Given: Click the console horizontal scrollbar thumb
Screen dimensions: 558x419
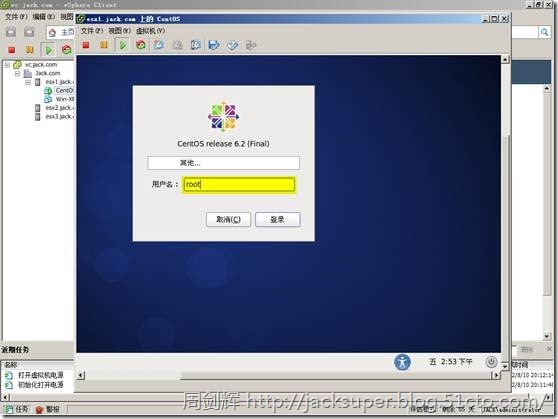Looking at the screenshot, I should [x=336, y=376].
